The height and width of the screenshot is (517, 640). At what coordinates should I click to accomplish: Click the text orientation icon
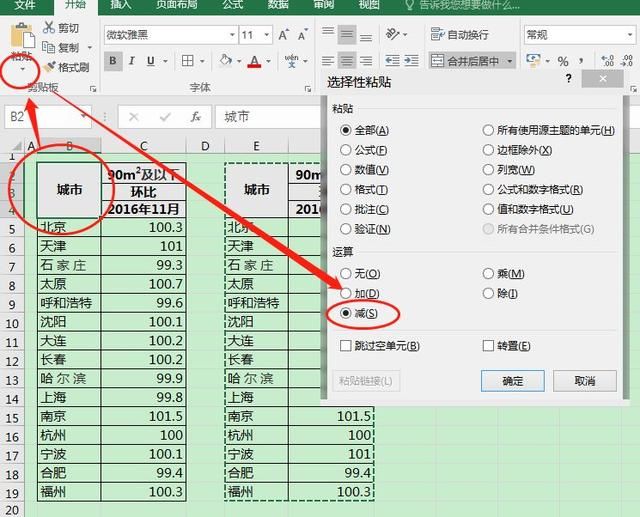pos(393,34)
